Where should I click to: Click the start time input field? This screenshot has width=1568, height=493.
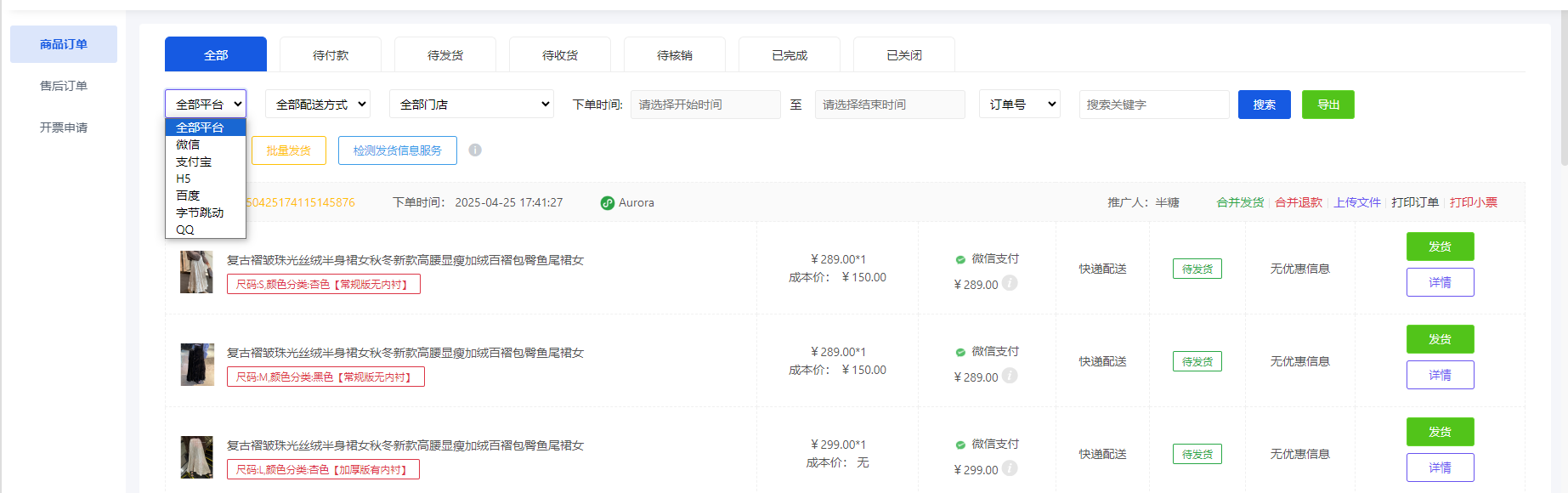[x=705, y=105]
